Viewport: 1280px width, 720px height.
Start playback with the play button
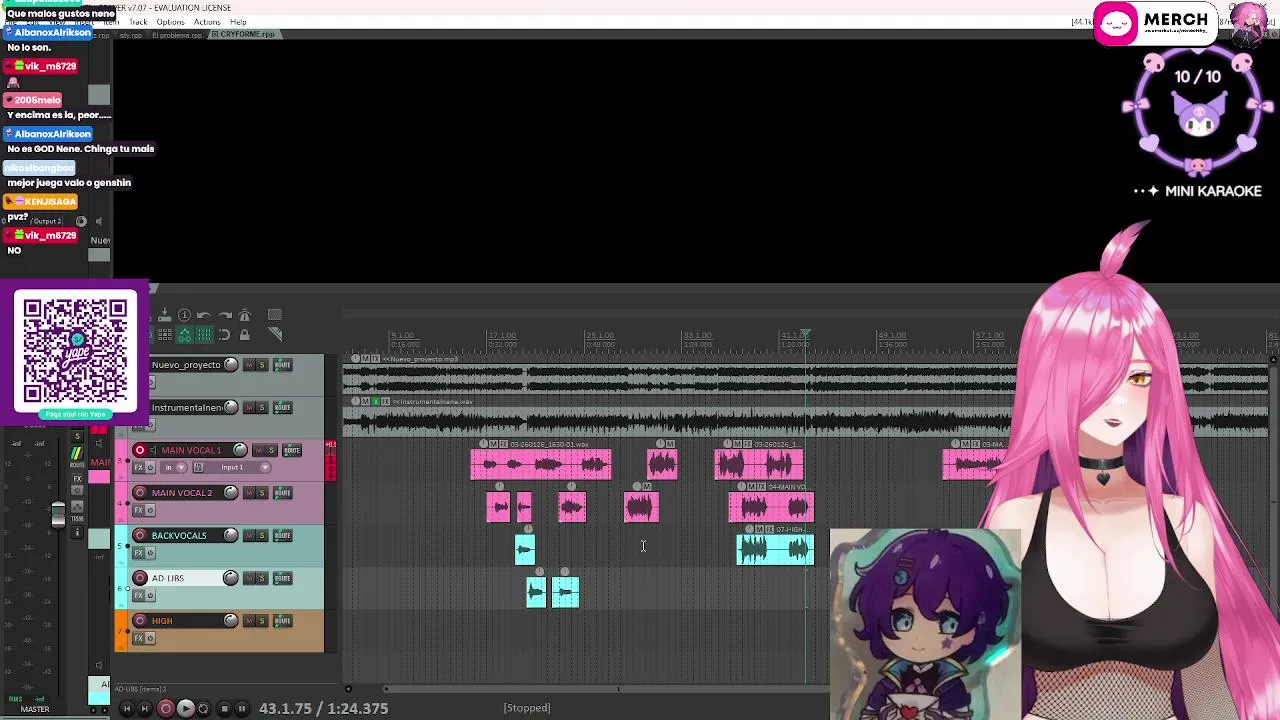point(186,708)
